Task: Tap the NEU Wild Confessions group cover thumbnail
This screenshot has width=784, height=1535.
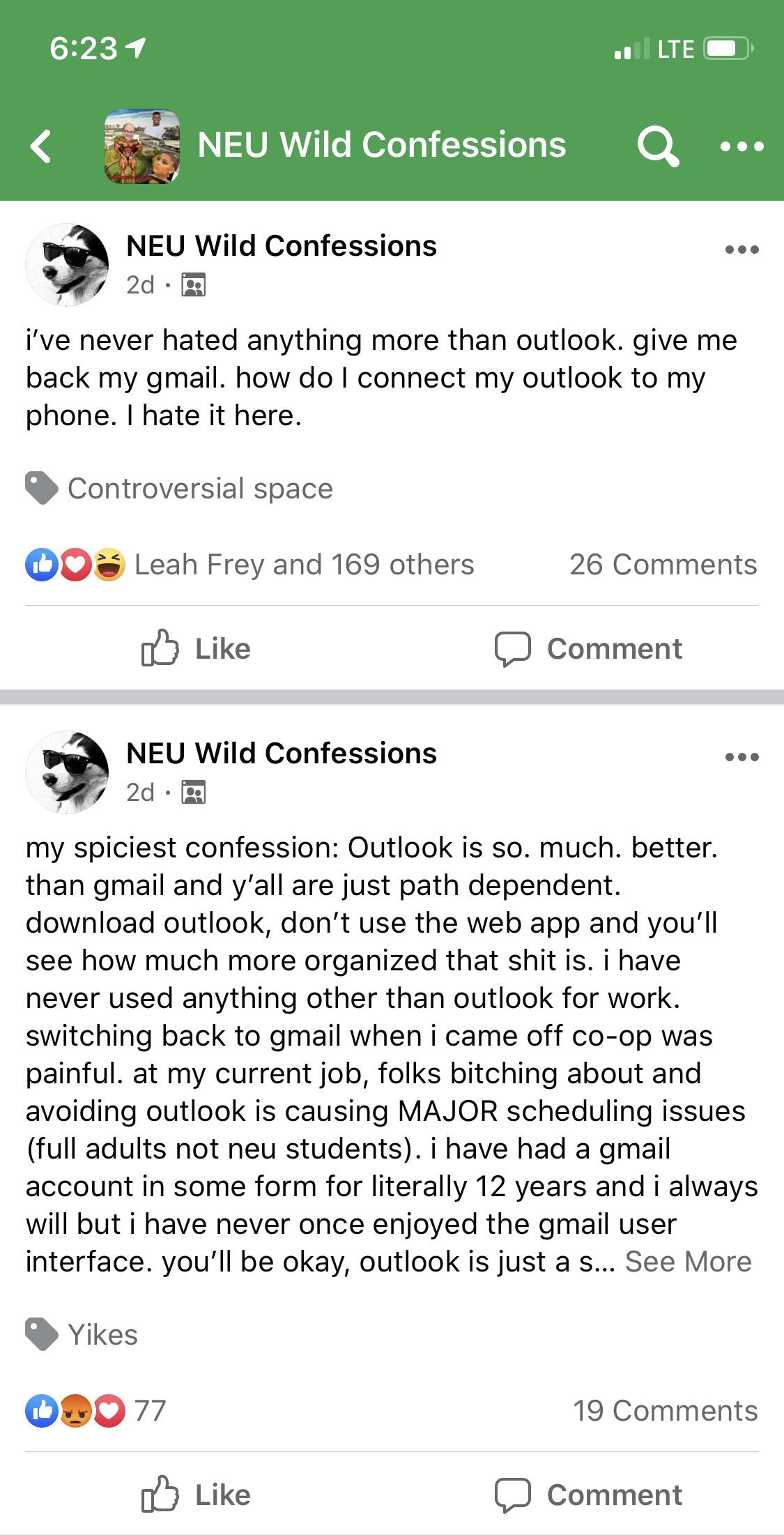Action: tap(142, 146)
